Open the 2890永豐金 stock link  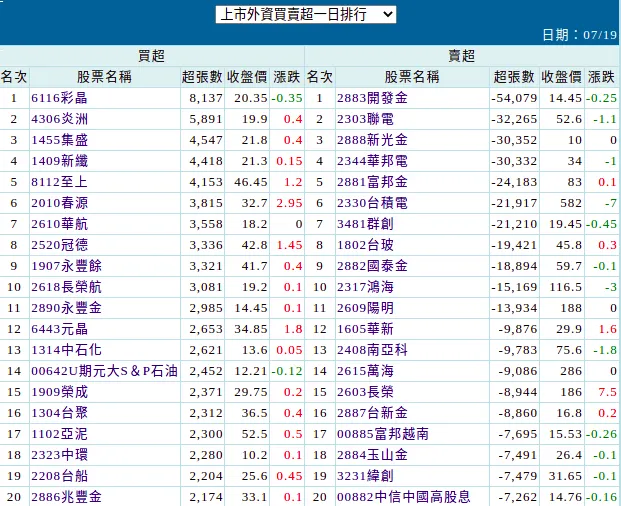[x=67, y=308]
